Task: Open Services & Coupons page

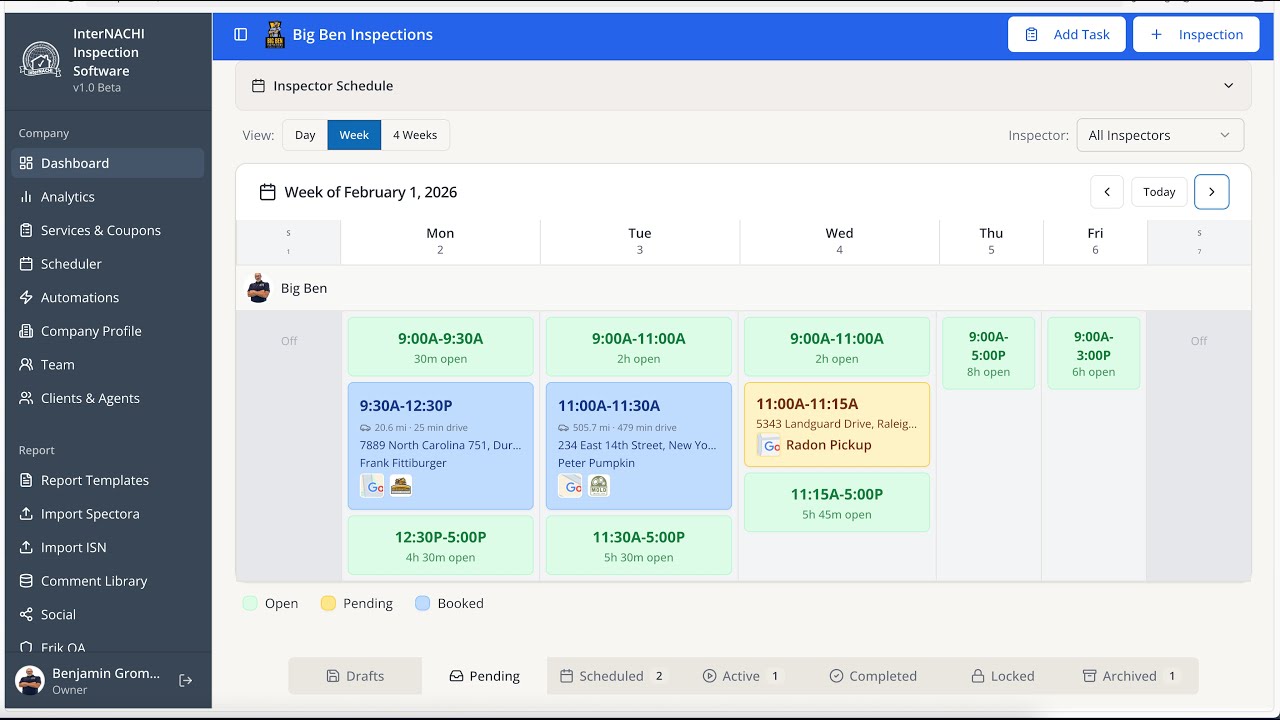Action: (x=108, y=230)
